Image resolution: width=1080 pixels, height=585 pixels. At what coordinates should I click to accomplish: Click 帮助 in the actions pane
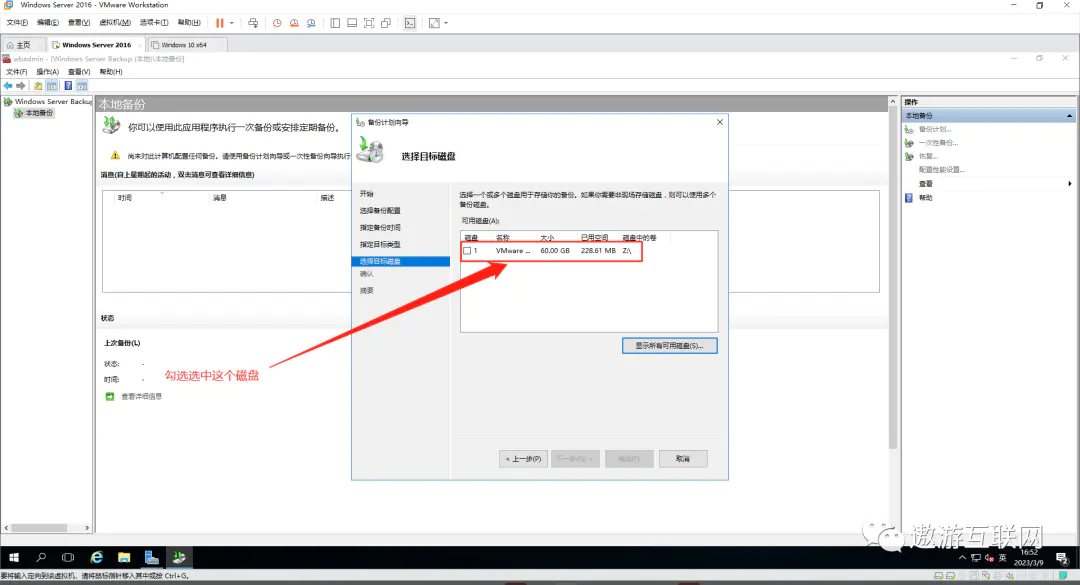[x=925, y=198]
